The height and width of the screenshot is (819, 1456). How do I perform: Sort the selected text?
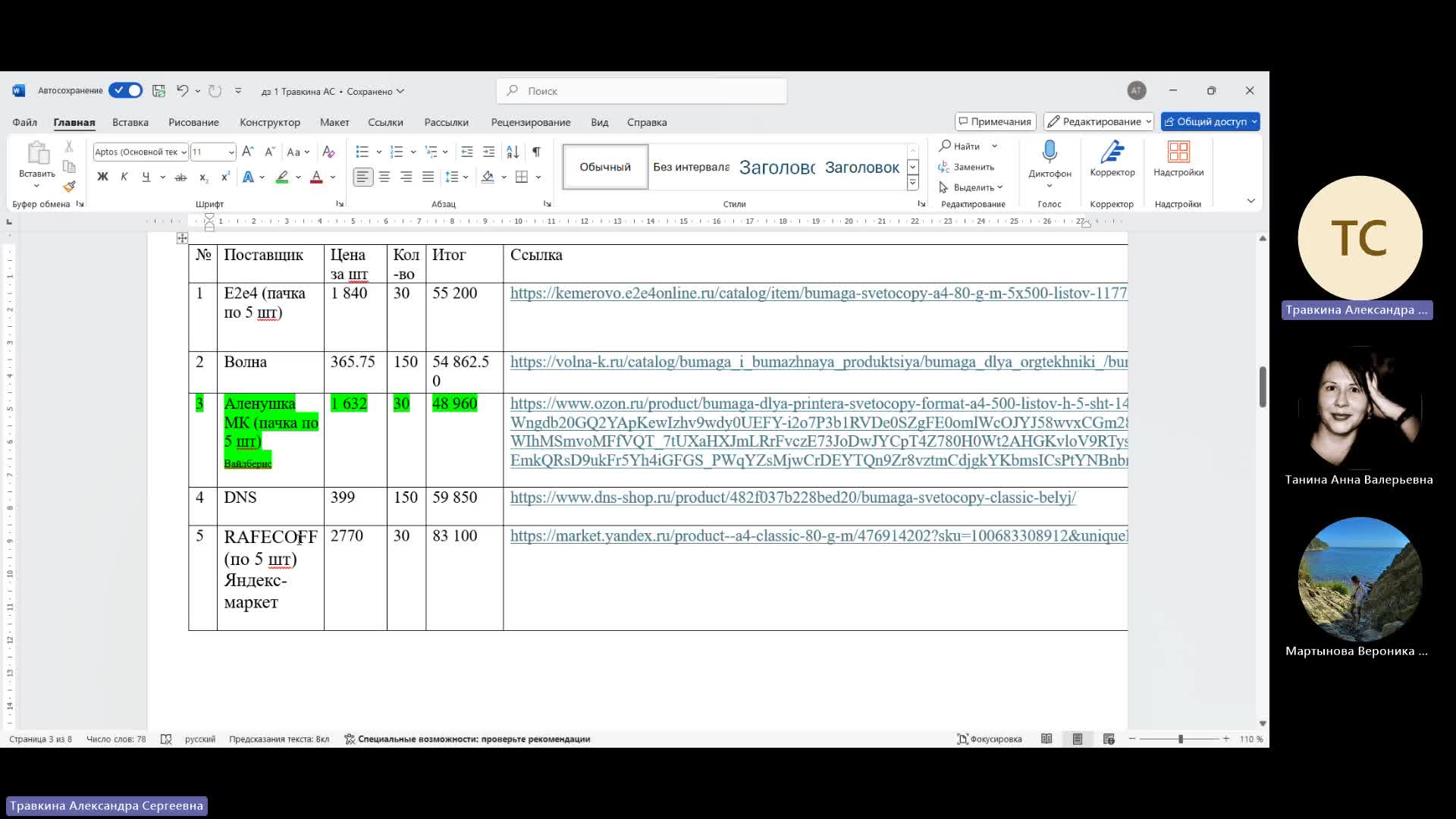tap(513, 152)
